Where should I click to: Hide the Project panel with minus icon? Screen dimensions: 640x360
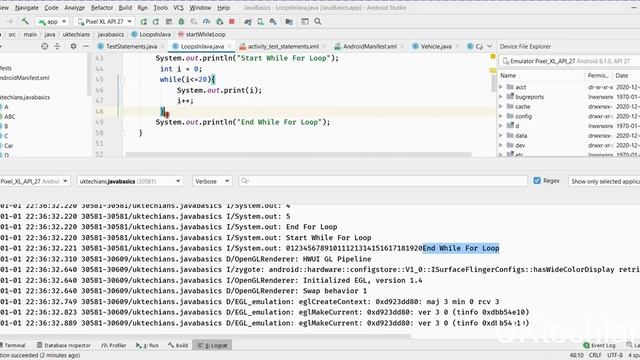(86, 46)
